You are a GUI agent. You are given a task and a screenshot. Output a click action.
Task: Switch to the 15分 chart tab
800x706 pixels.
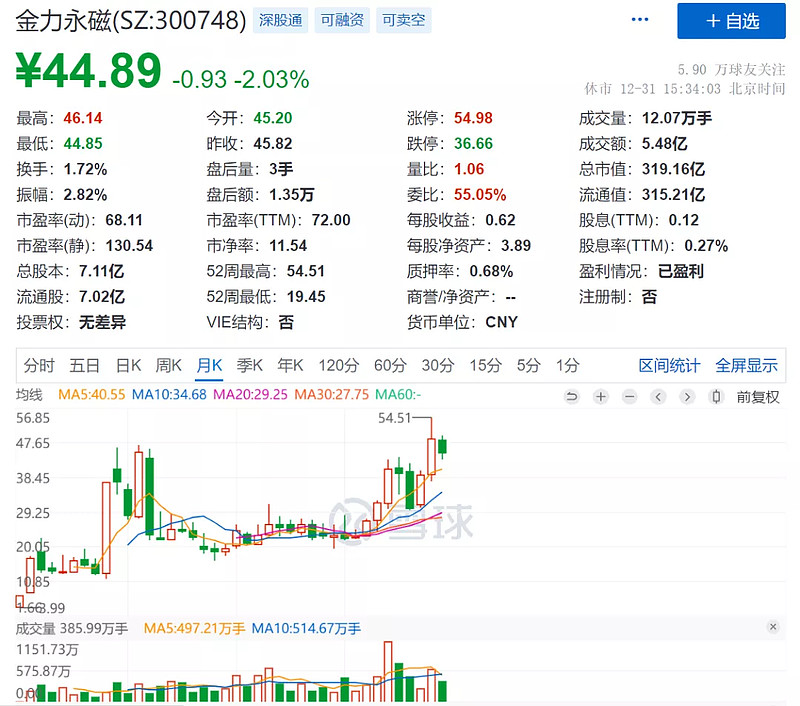tap(485, 365)
